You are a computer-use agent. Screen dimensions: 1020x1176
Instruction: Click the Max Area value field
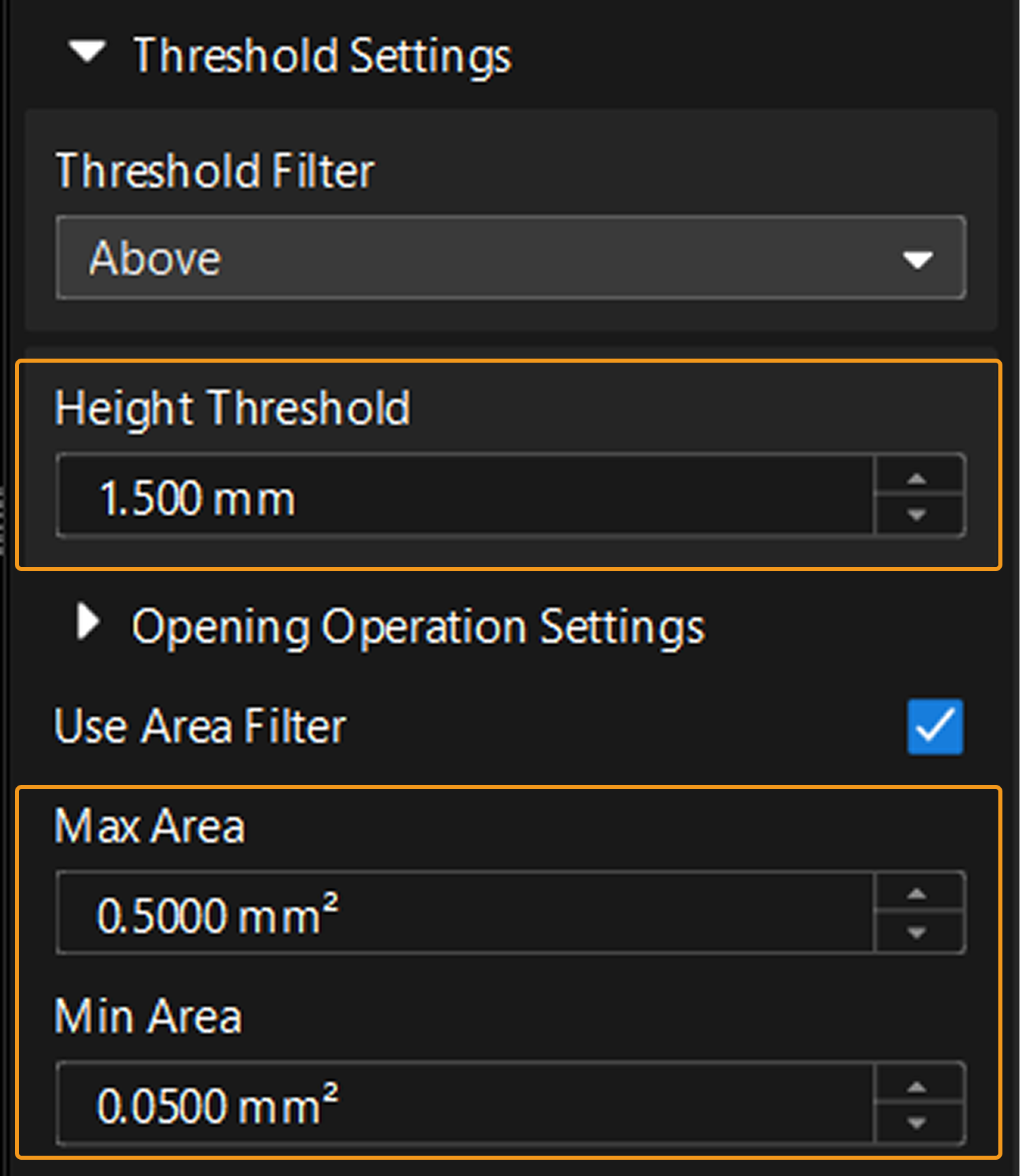(x=465, y=914)
